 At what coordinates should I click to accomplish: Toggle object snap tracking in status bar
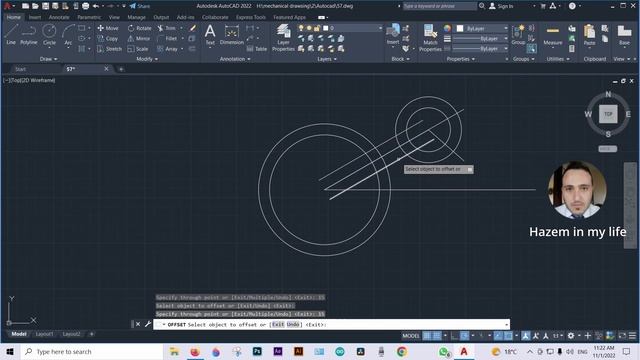tap(498, 336)
